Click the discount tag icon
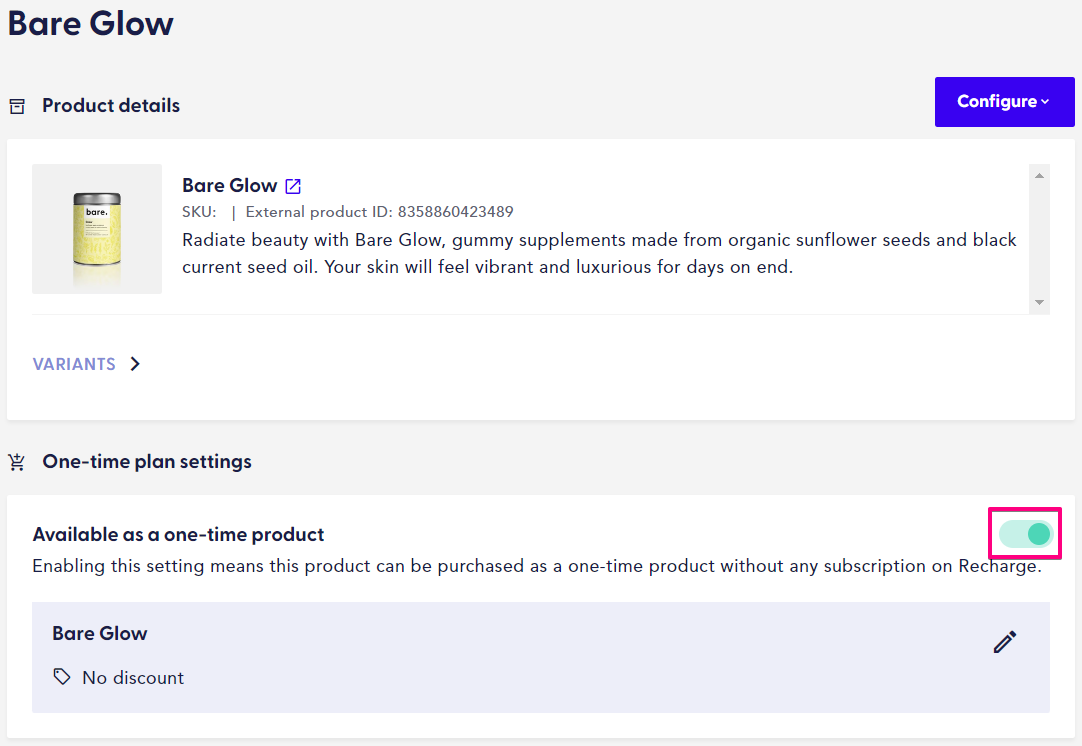1082x746 pixels. coord(61,678)
